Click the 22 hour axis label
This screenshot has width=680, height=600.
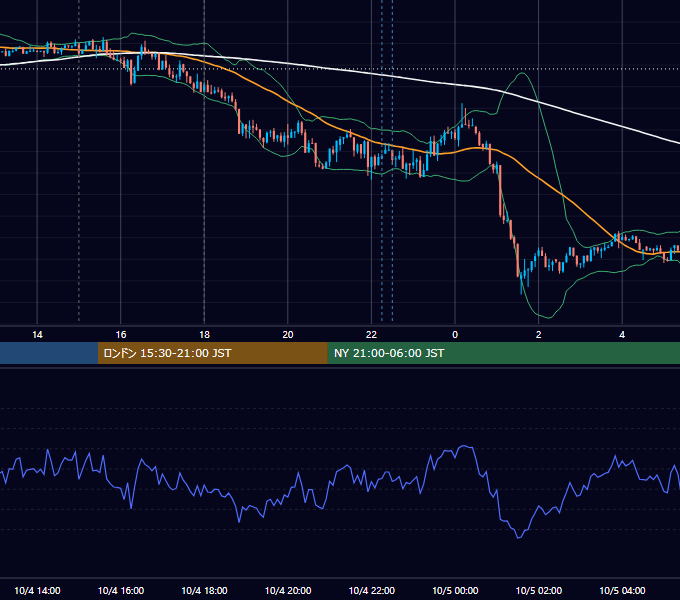[371, 335]
